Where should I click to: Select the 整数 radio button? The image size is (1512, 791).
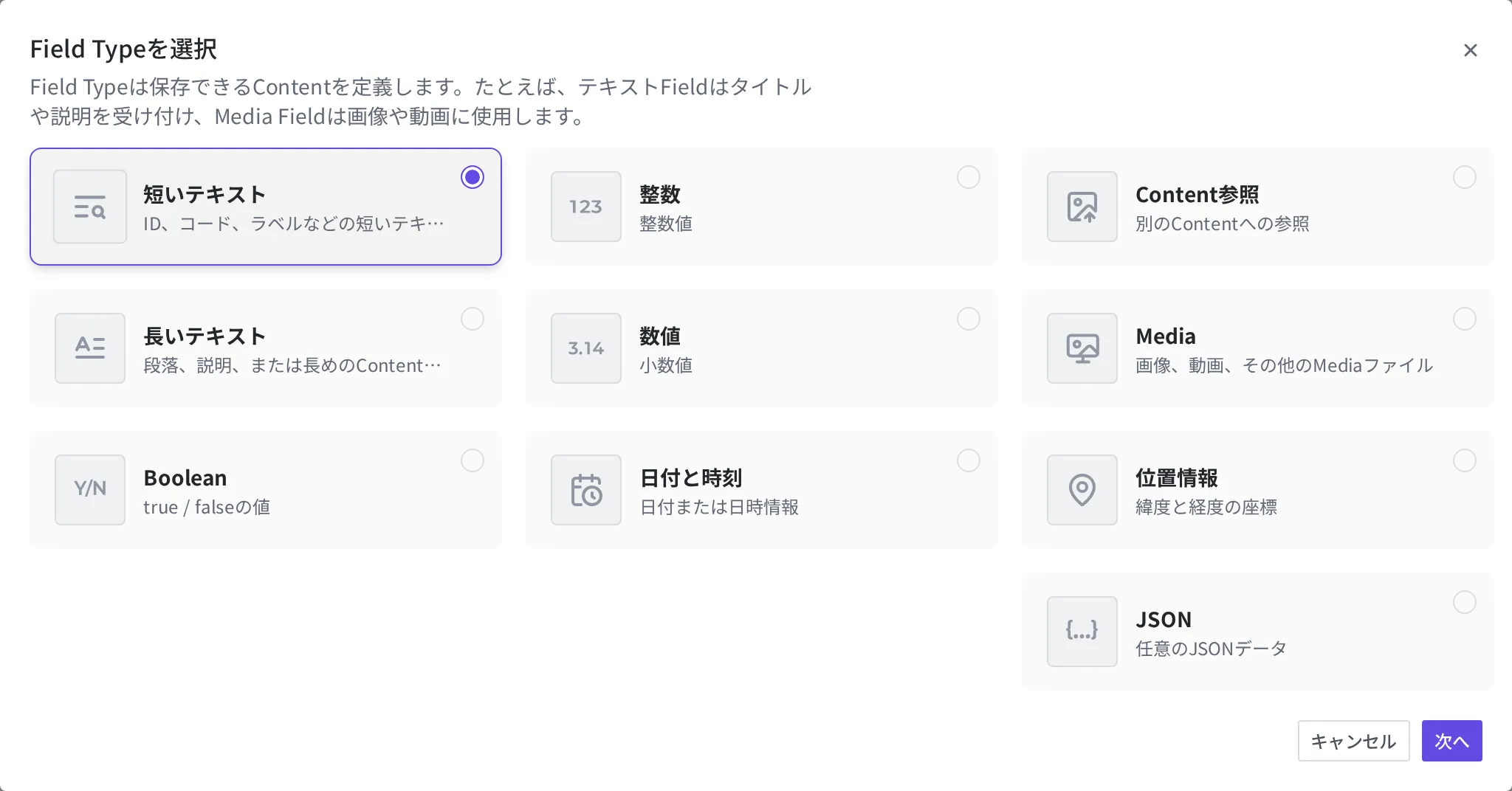969,177
